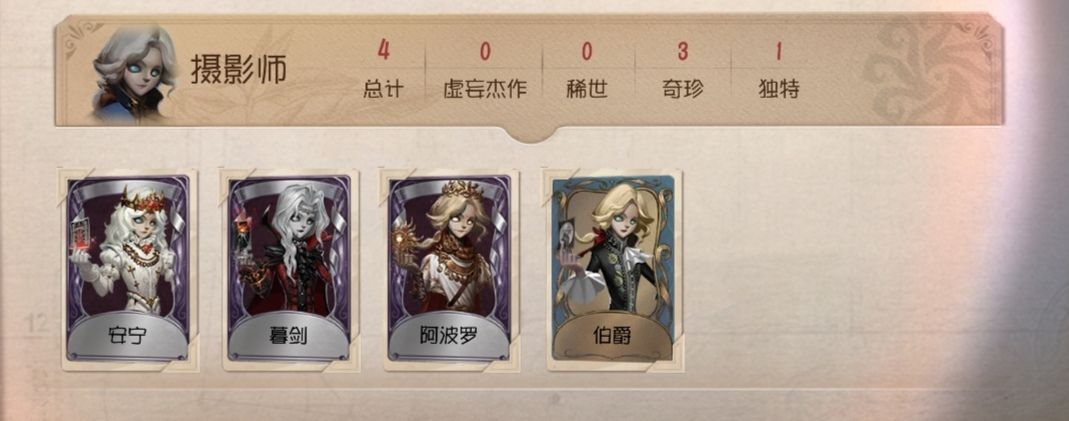Viewport: 1069px width, 421px height.
Task: Select the 伯爵 costume card
Action: (x=614, y=270)
